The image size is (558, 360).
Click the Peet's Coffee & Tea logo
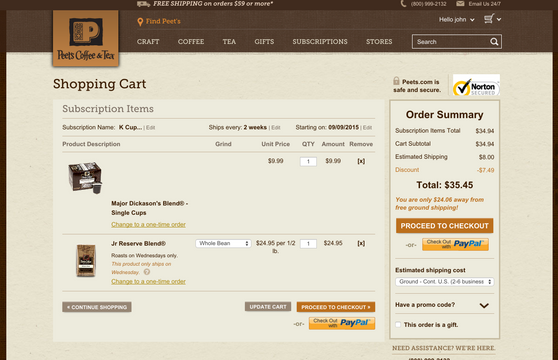tap(86, 38)
